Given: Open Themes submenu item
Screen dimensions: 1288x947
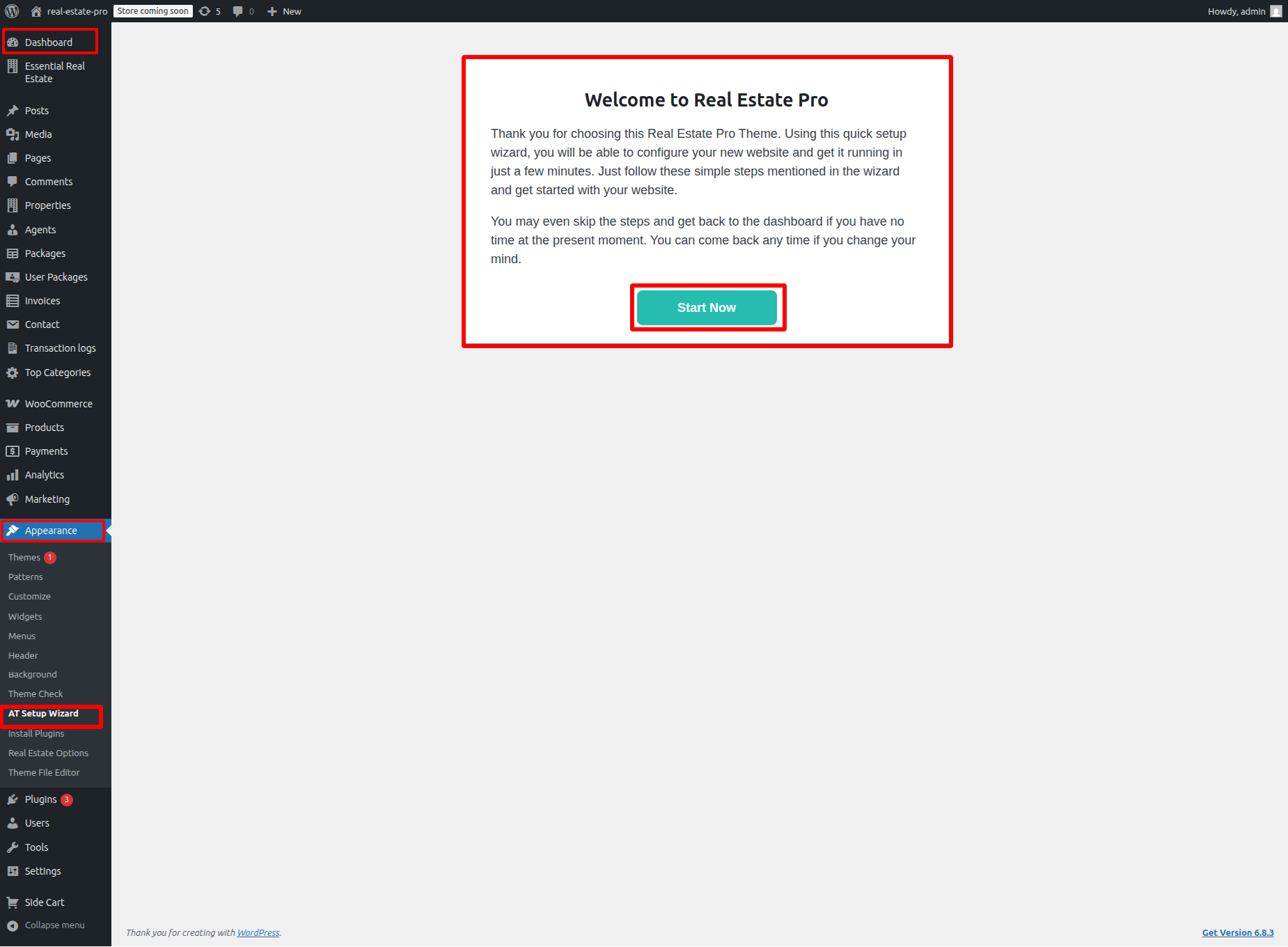Looking at the screenshot, I should click(x=24, y=558).
